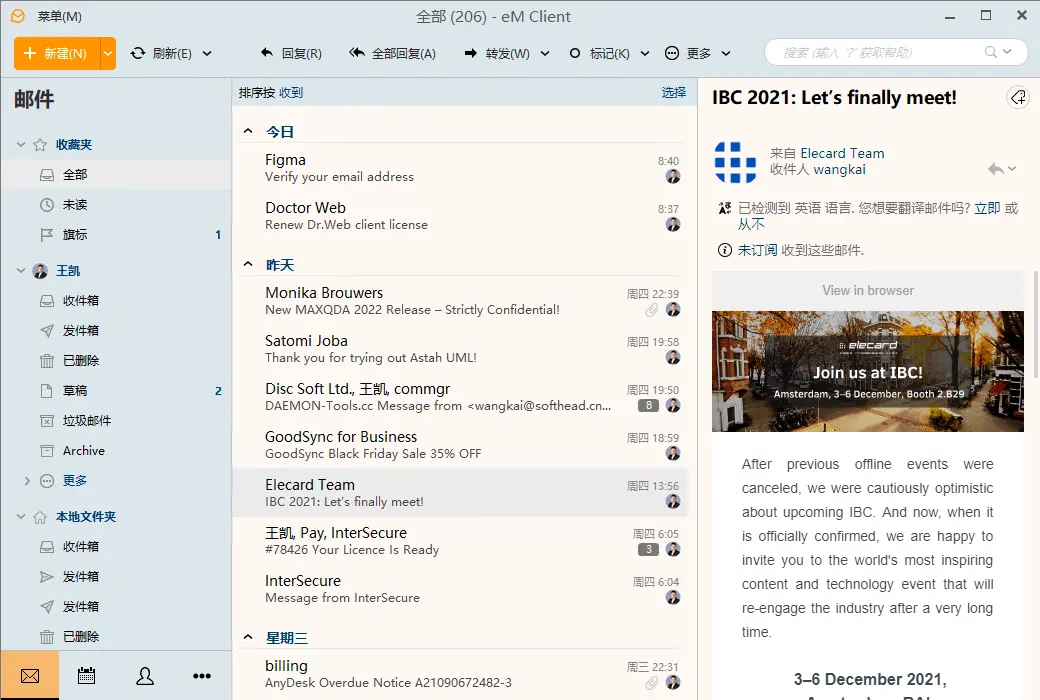Click the 转发(W) forward button
1040x700 pixels.
click(x=497, y=54)
